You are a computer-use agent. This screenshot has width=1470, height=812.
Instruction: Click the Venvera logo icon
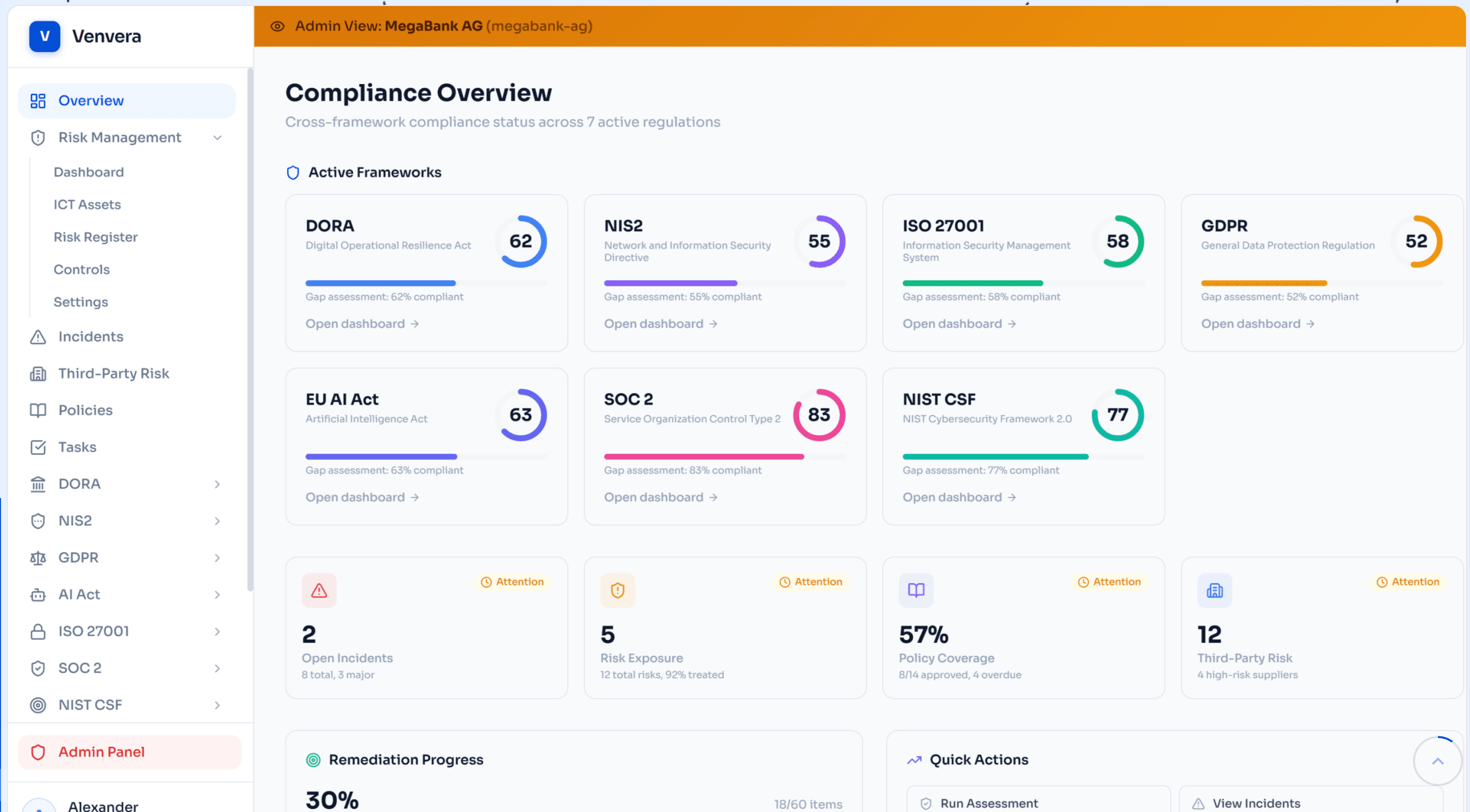[44, 36]
